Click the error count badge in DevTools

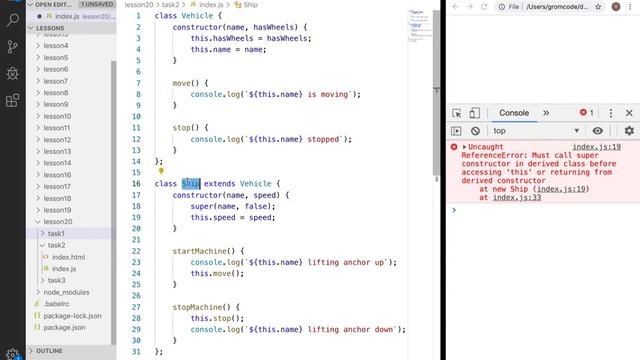click(587, 113)
